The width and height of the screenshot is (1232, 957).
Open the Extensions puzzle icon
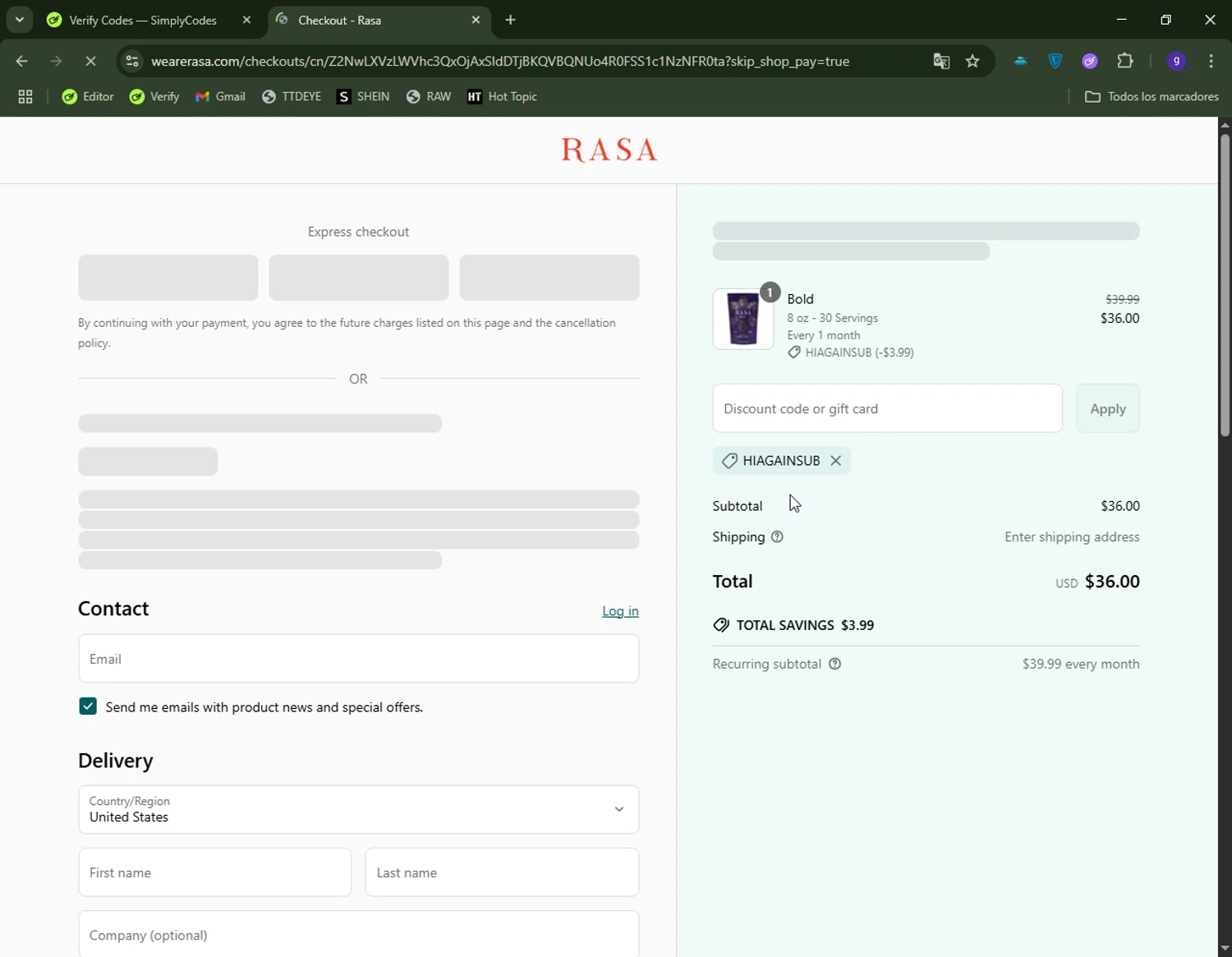click(x=1125, y=61)
